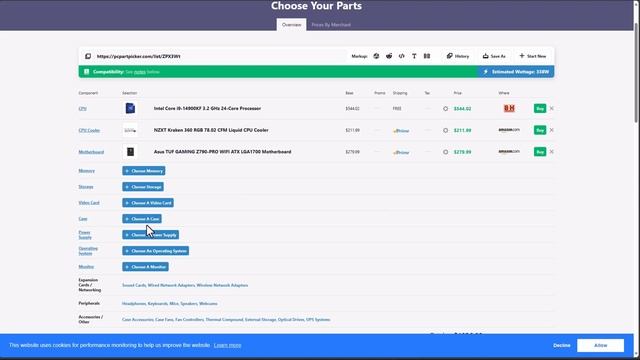Open the Monitor category link
The width and height of the screenshot is (640, 360).
(x=86, y=267)
